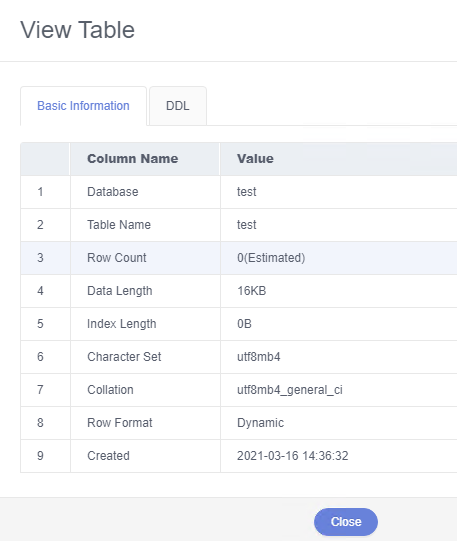
Task: Click the Row Count cell
Action: point(145,258)
